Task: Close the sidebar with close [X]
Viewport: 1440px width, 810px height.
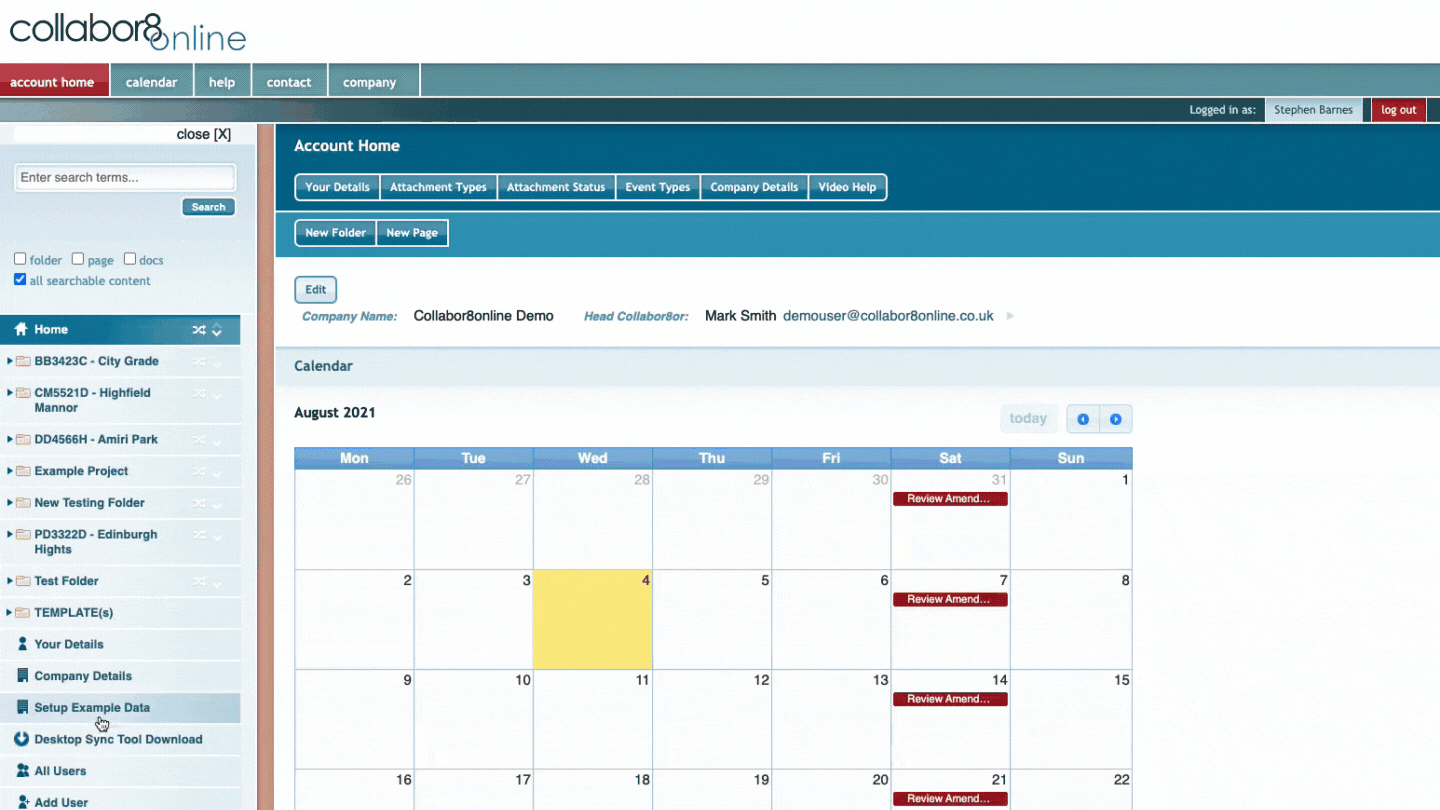Action: [204, 134]
